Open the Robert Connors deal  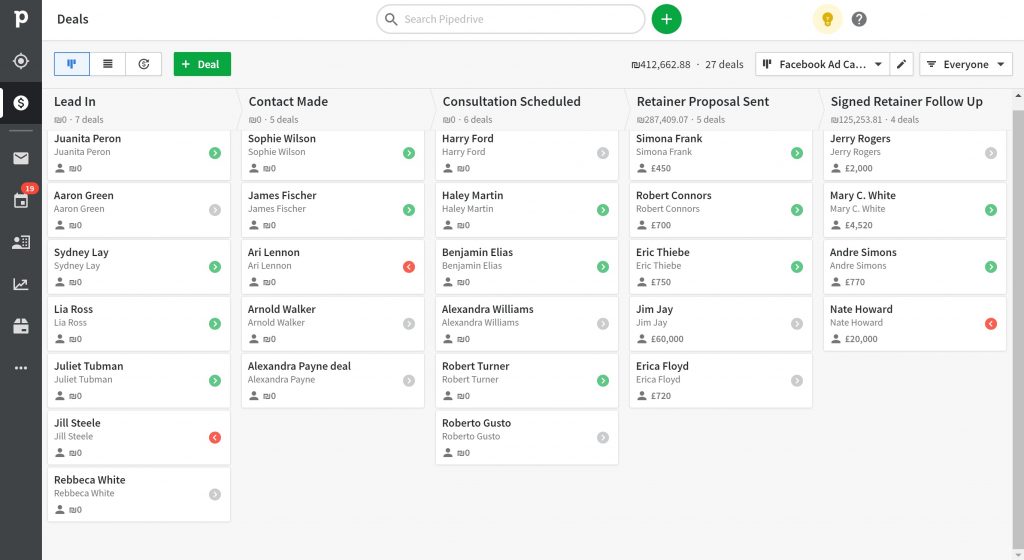point(720,210)
